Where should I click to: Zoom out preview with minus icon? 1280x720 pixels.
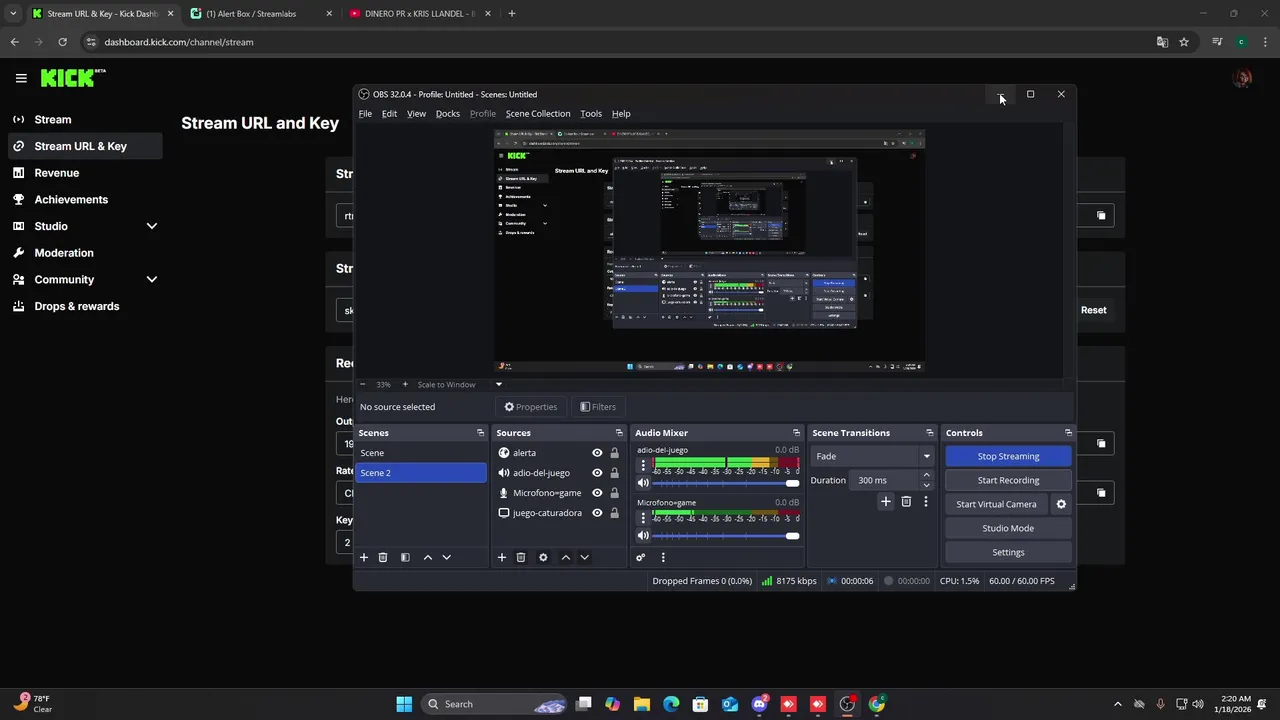[x=363, y=384]
